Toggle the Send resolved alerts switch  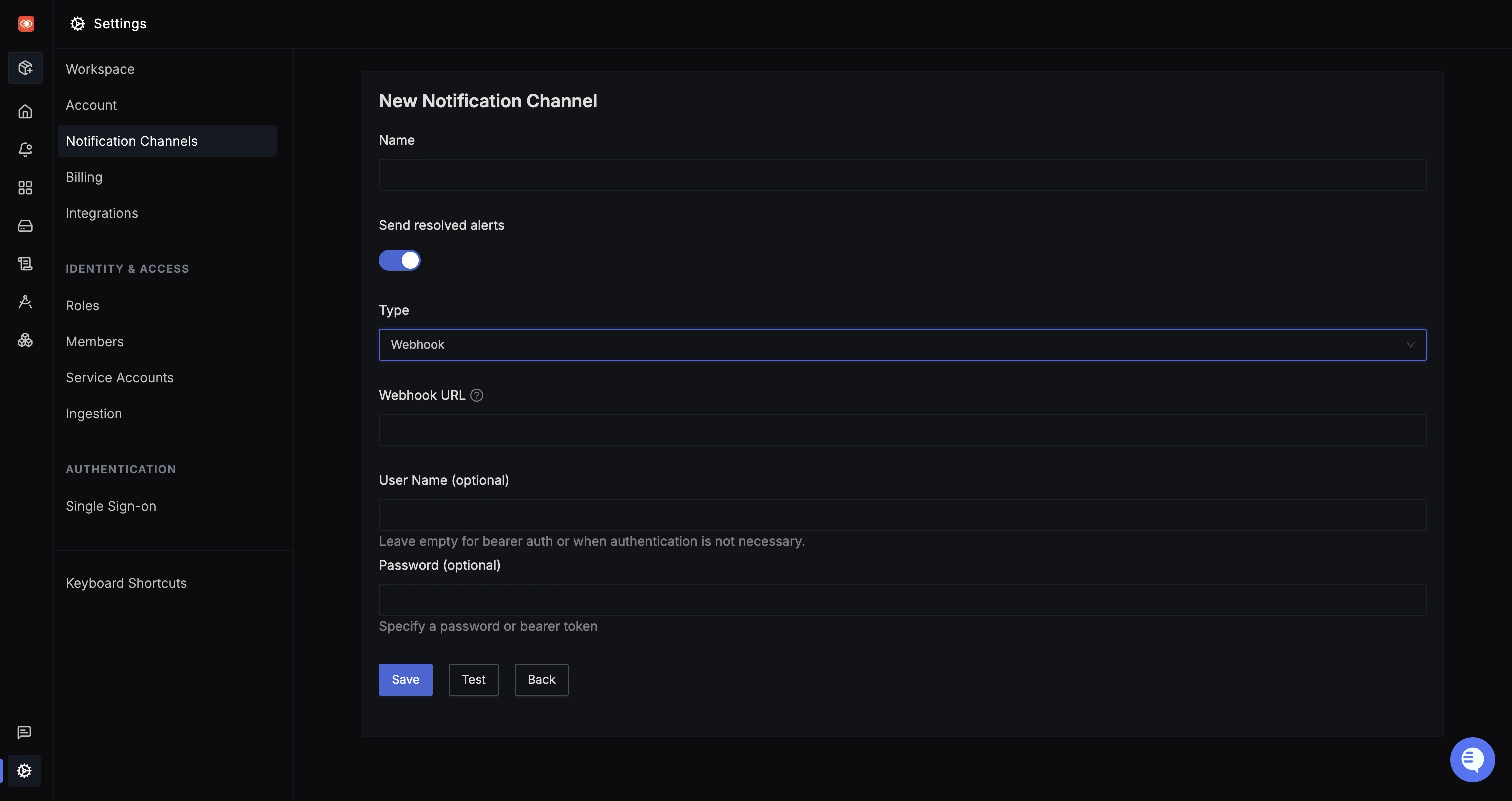[399, 260]
